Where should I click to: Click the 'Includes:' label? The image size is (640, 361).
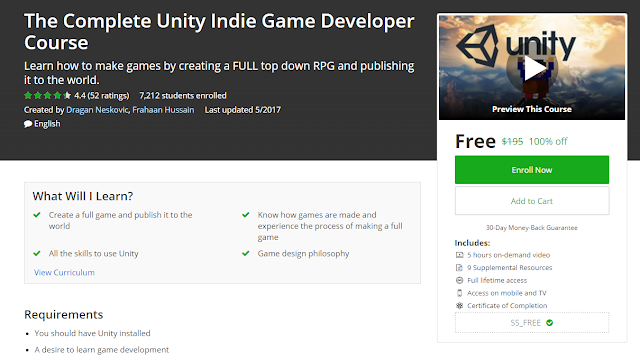coord(472,243)
